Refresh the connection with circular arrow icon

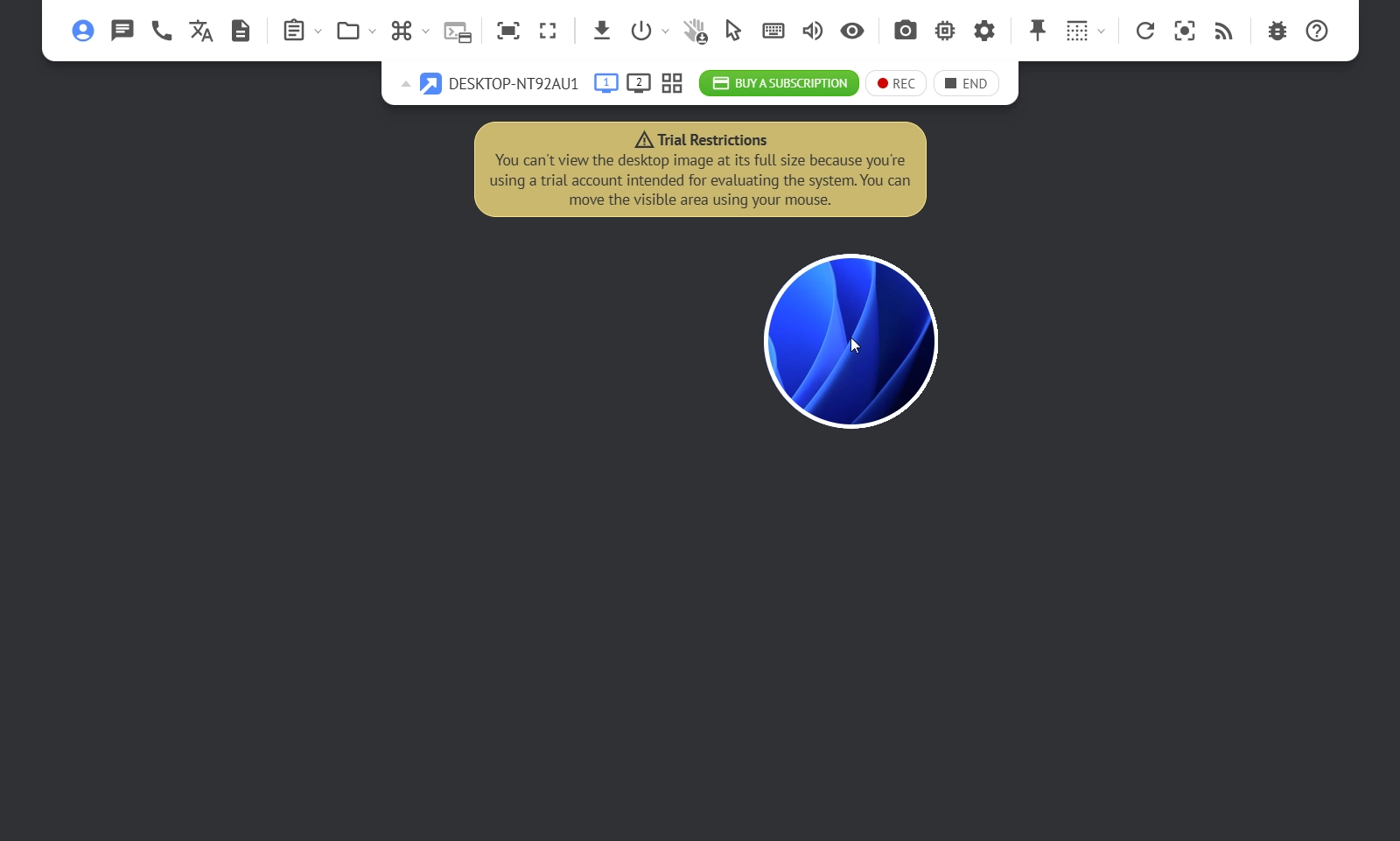pyautogui.click(x=1145, y=32)
